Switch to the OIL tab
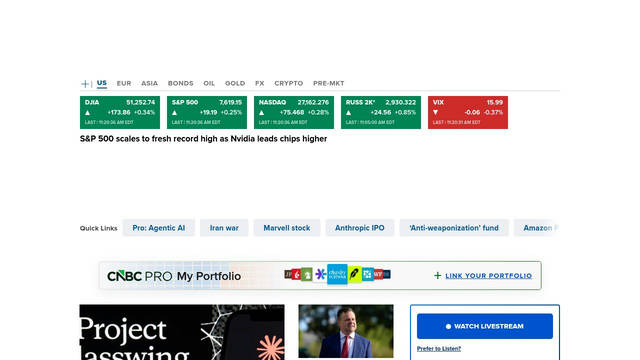The image size is (640, 360). 209,83
